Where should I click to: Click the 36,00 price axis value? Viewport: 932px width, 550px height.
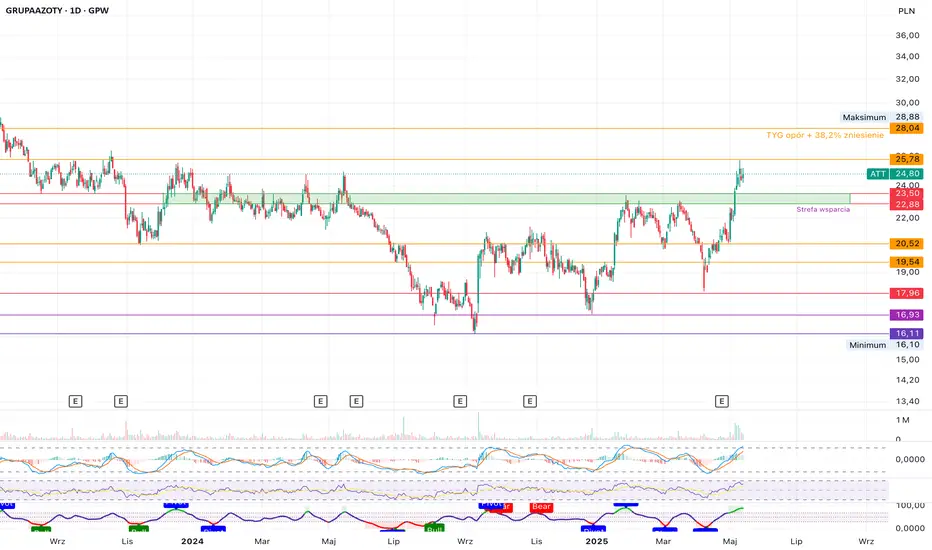[x=907, y=35]
